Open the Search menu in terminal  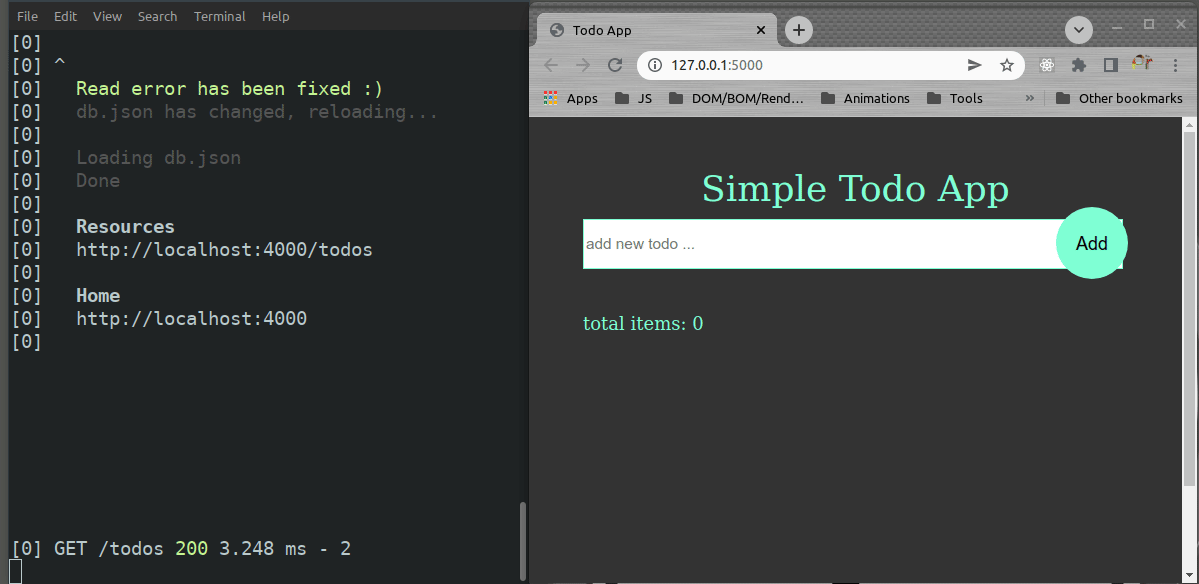(x=157, y=16)
